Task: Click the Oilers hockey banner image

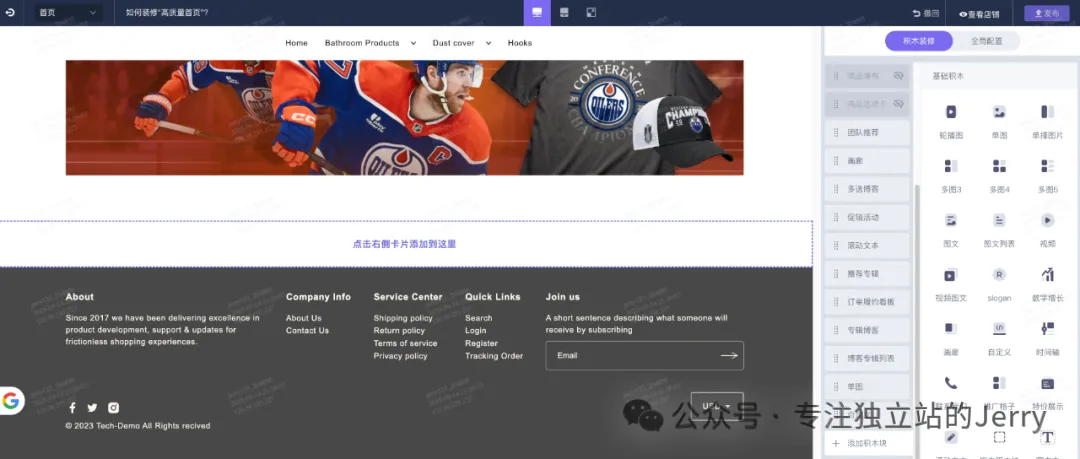Action: 404,118
